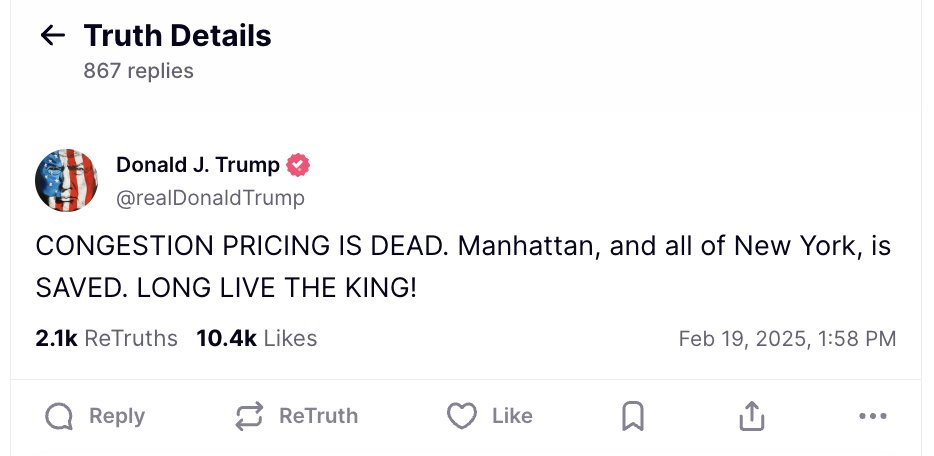
Task: Open the flag-themed profile avatar
Action: point(66,181)
